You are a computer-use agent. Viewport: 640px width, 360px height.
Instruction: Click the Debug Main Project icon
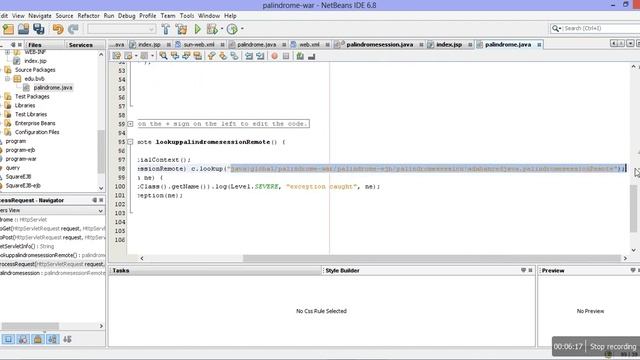pyautogui.click(x=212, y=29)
